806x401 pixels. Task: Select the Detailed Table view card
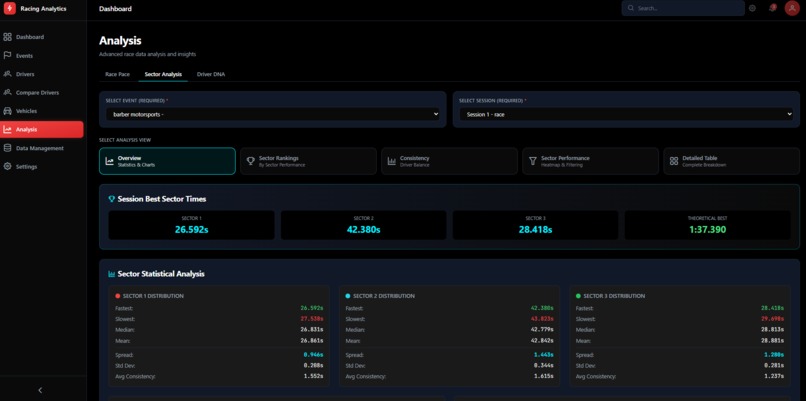(731, 161)
